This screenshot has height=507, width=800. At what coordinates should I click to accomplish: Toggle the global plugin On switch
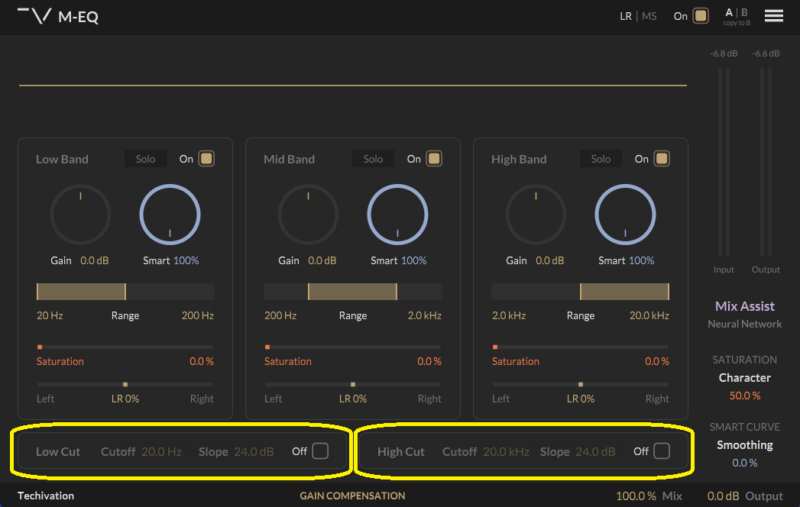[x=701, y=16]
